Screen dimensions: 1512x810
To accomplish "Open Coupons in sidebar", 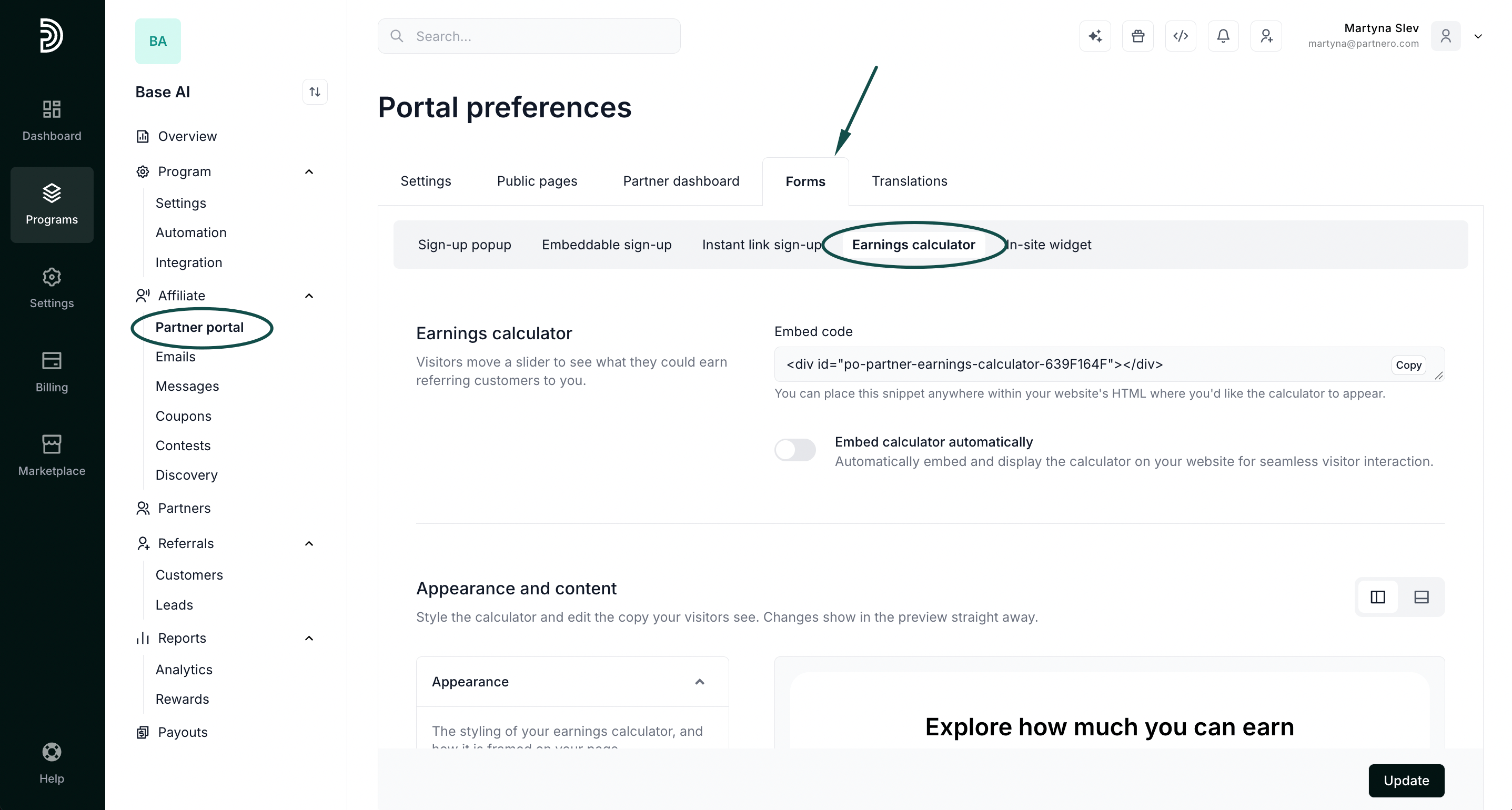I will [x=183, y=416].
